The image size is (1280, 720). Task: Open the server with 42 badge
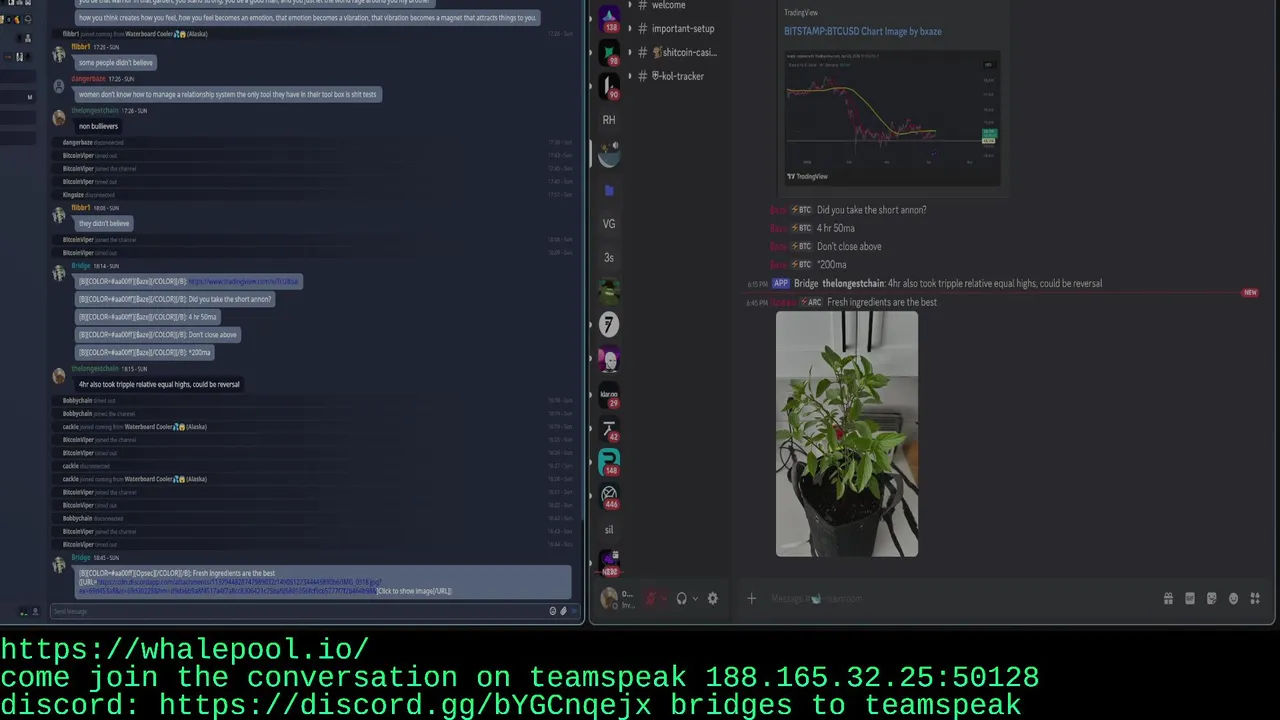point(609,430)
